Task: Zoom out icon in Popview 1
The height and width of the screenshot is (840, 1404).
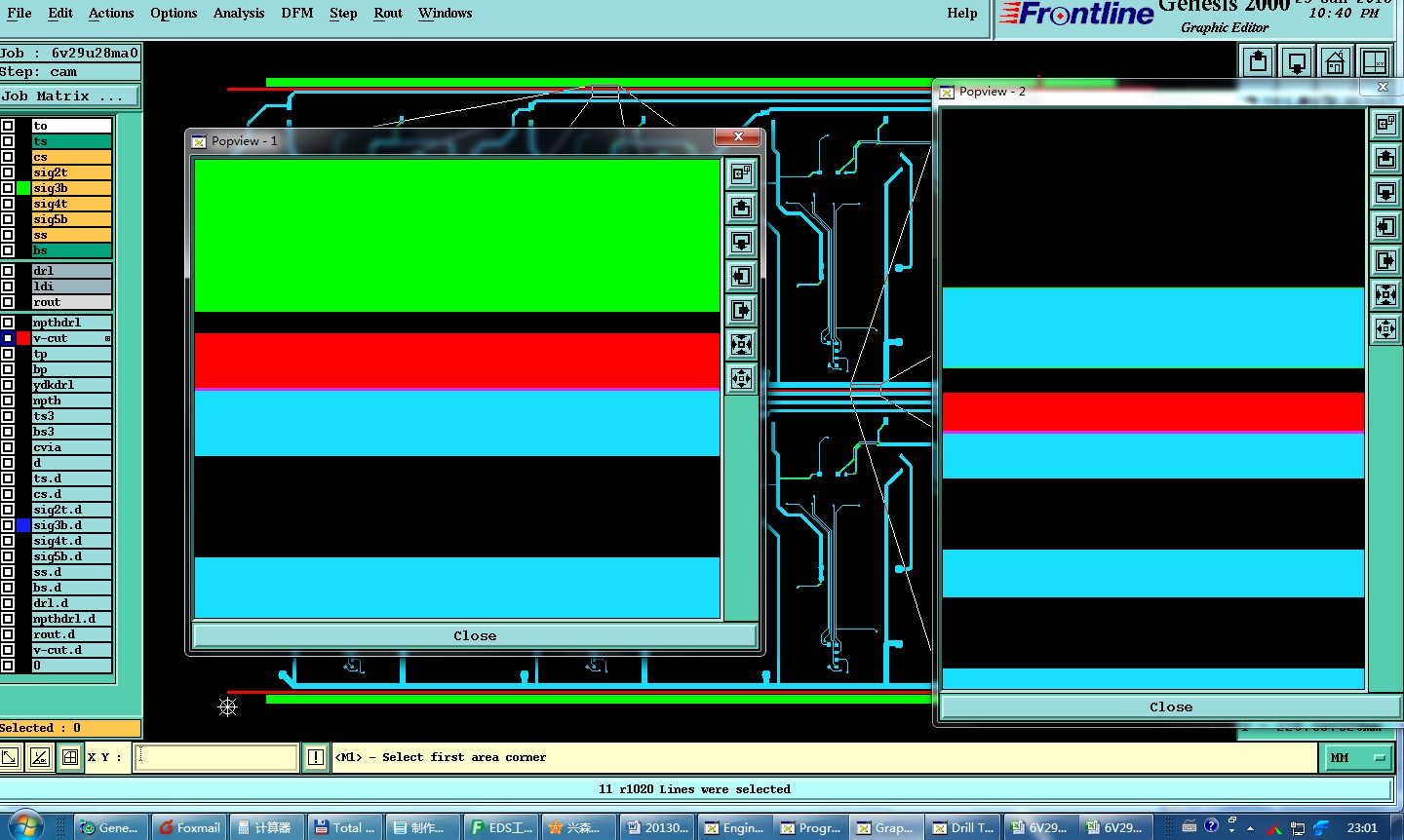Action: pos(742,378)
